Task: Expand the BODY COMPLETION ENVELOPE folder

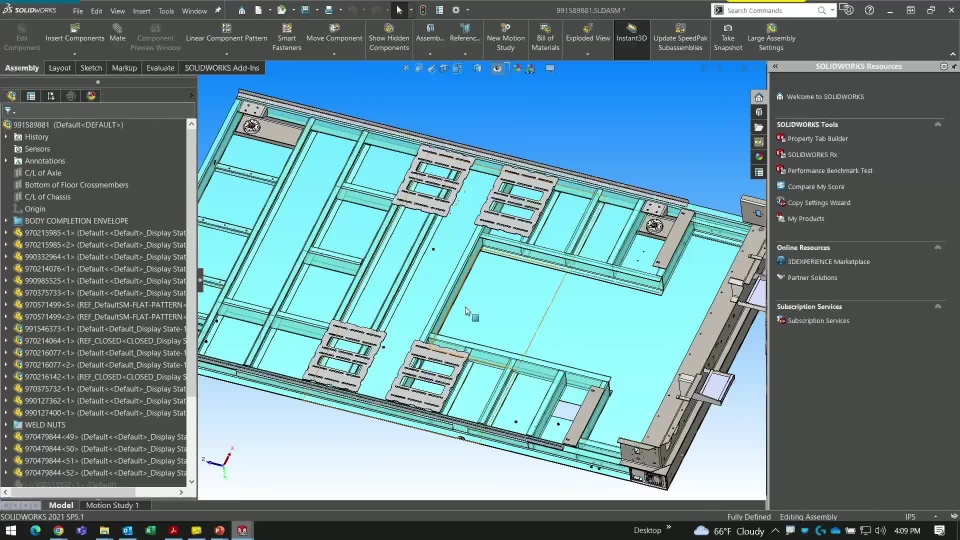Action: coord(6,221)
